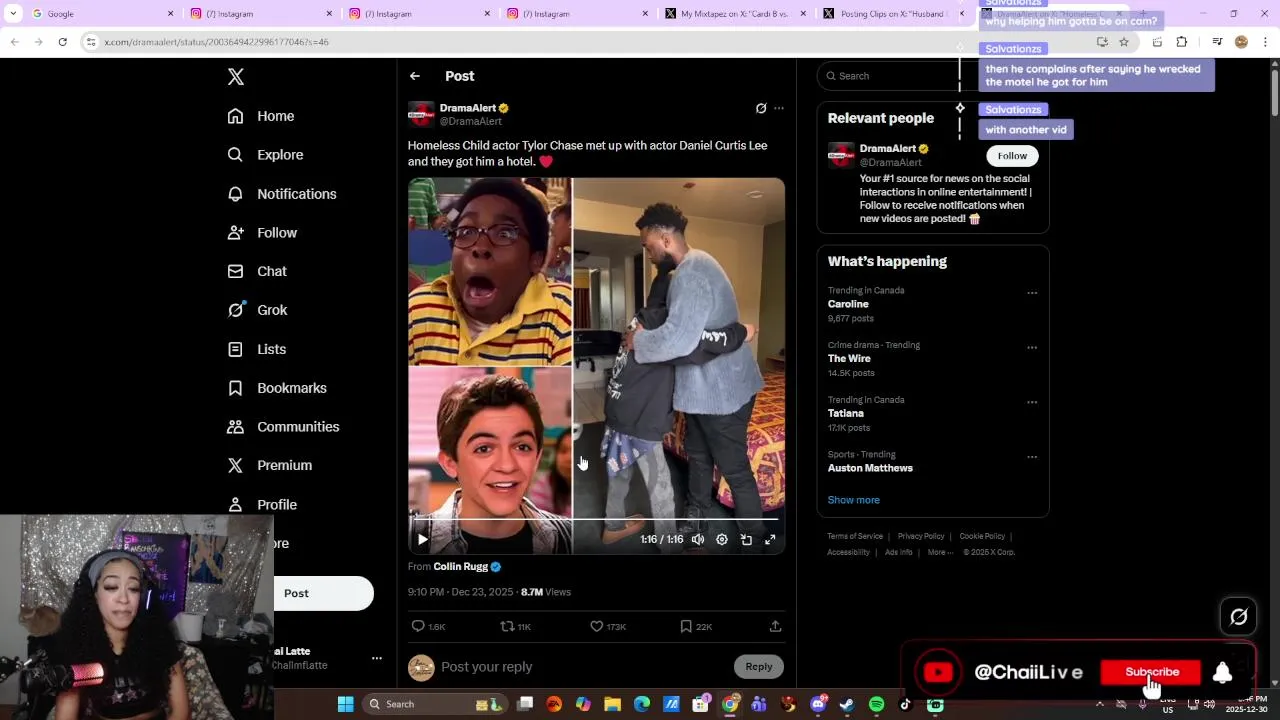
Task: Open the post's three-dot More menu
Action: 779,108
